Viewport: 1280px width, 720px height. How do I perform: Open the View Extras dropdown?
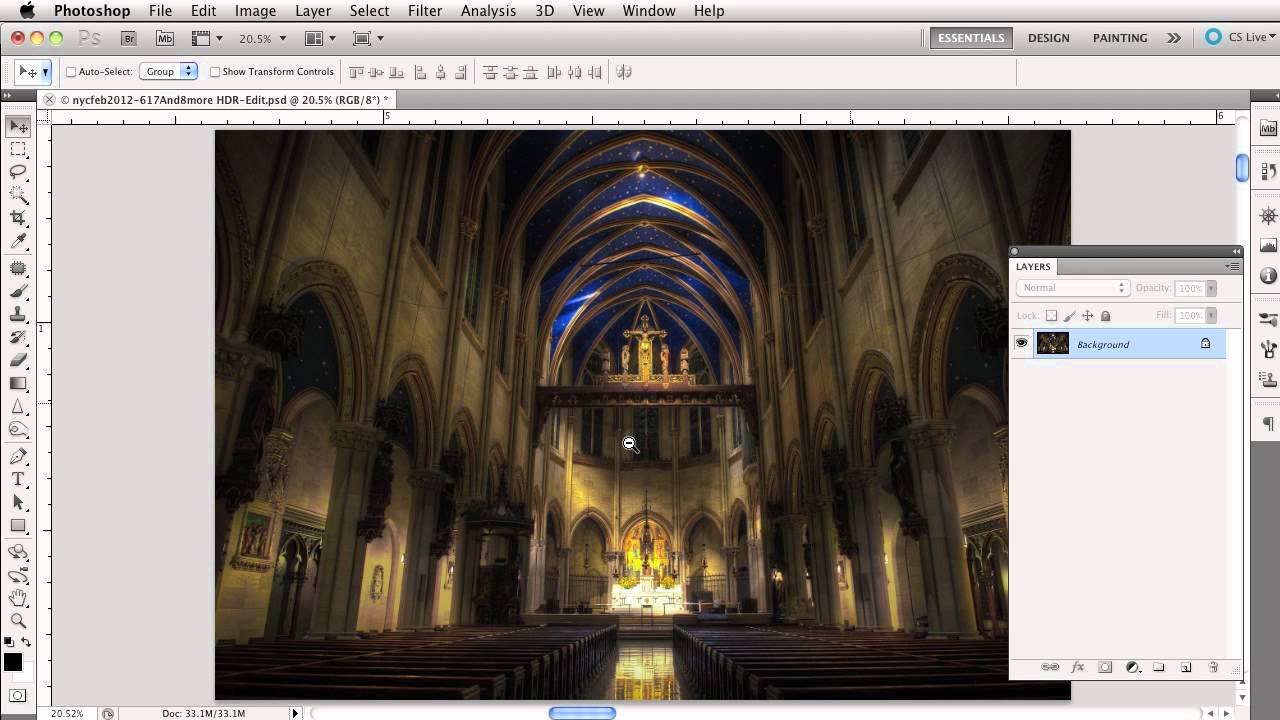[x=206, y=38]
